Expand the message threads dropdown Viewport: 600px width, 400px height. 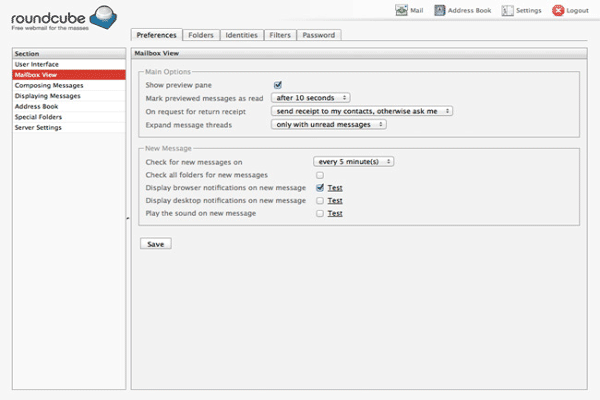tap(328, 124)
